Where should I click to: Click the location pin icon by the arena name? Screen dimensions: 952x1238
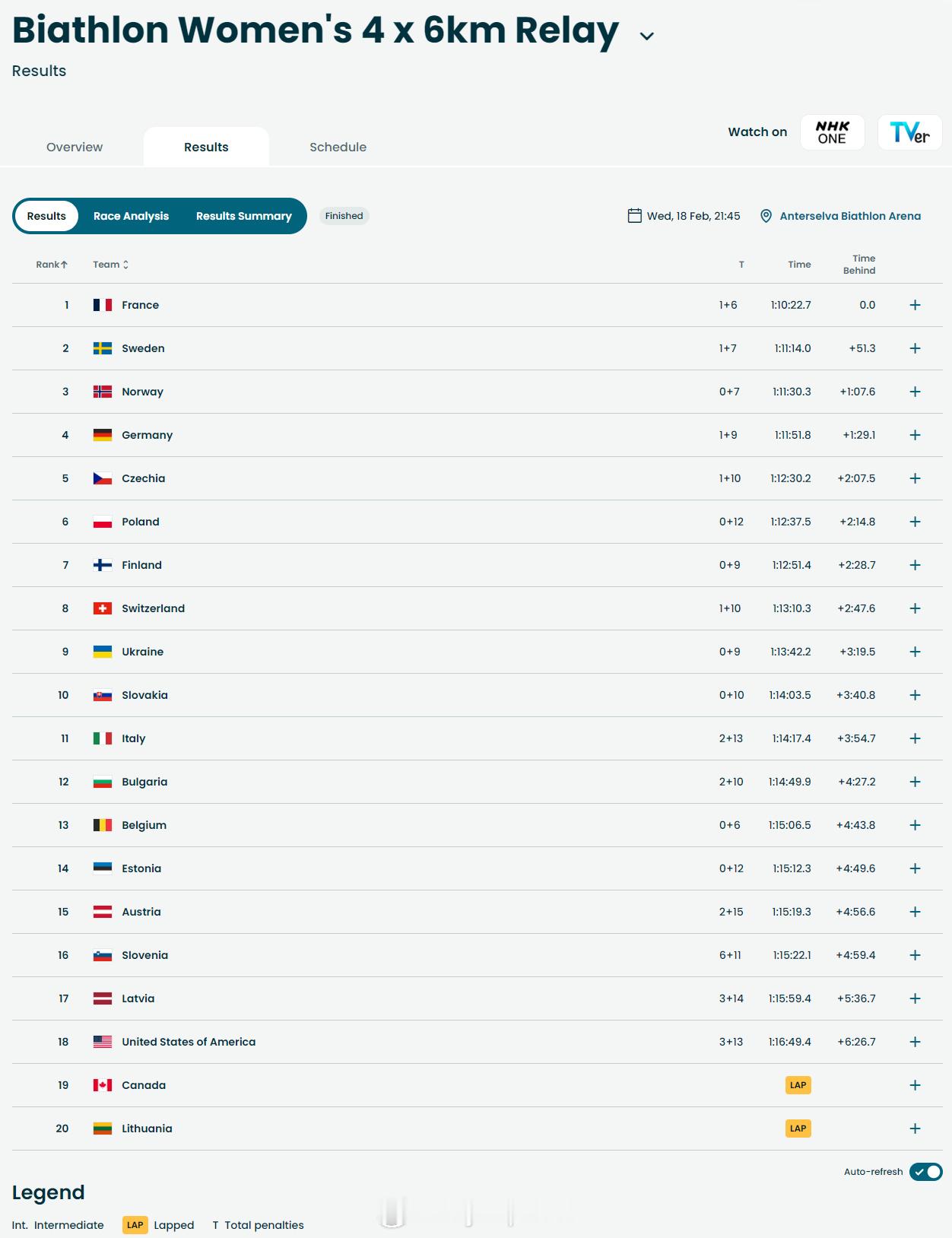tap(766, 216)
